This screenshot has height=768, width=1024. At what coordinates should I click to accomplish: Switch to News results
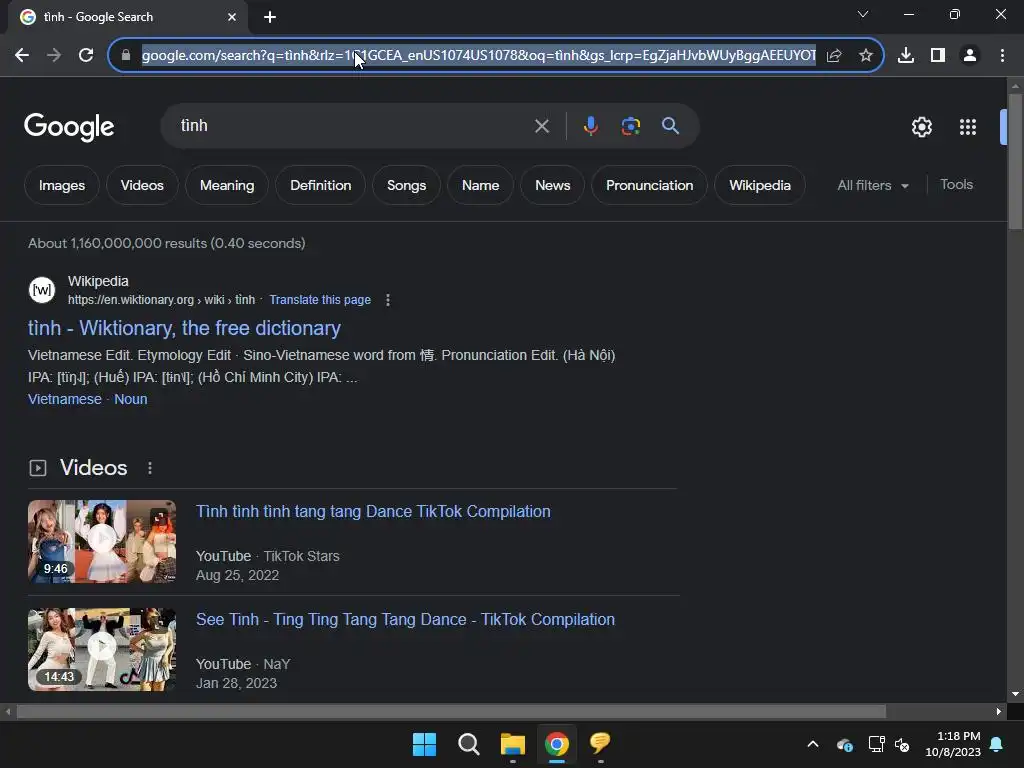click(x=552, y=185)
